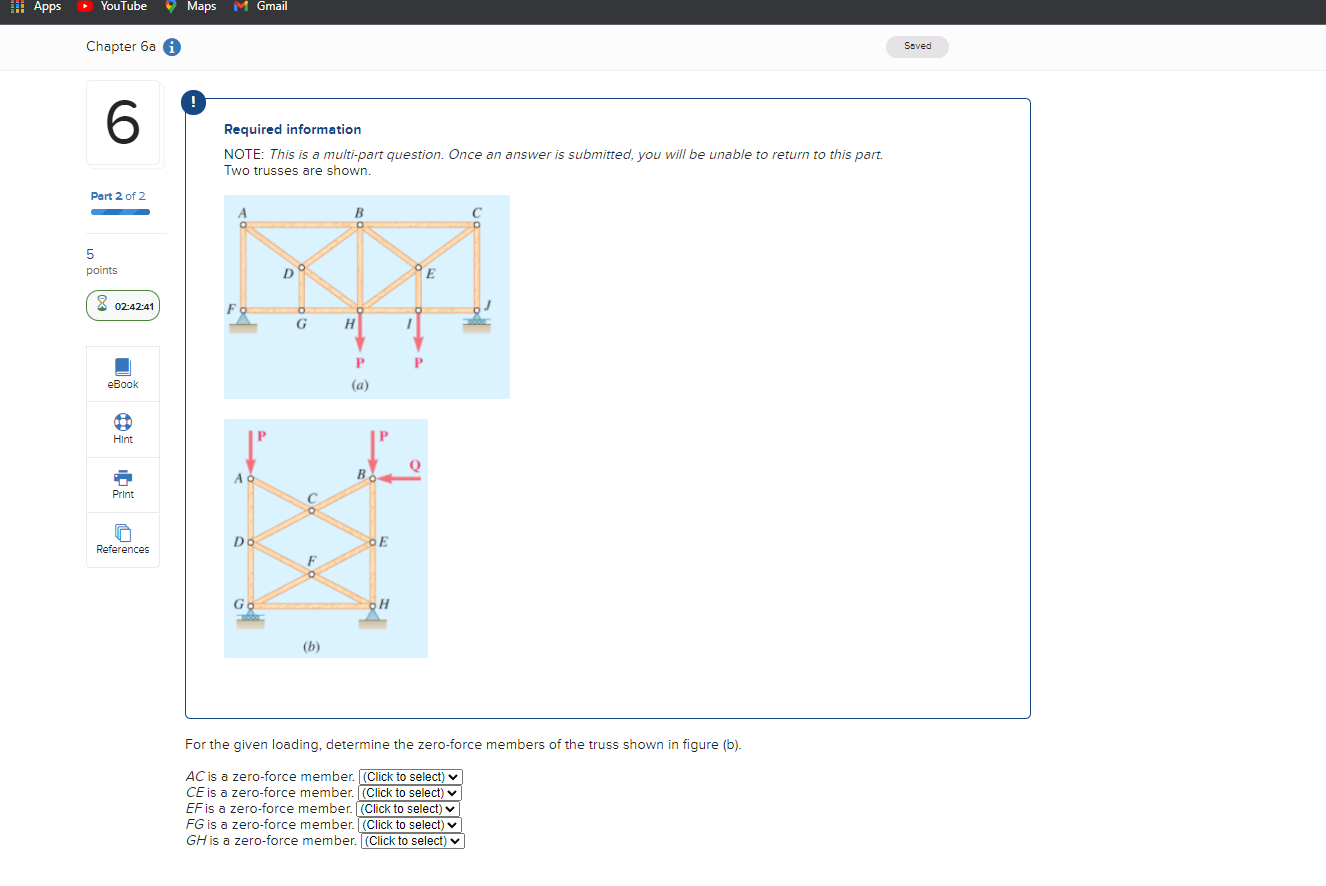
Task: Click the 'Required information' heading
Action: point(293,129)
